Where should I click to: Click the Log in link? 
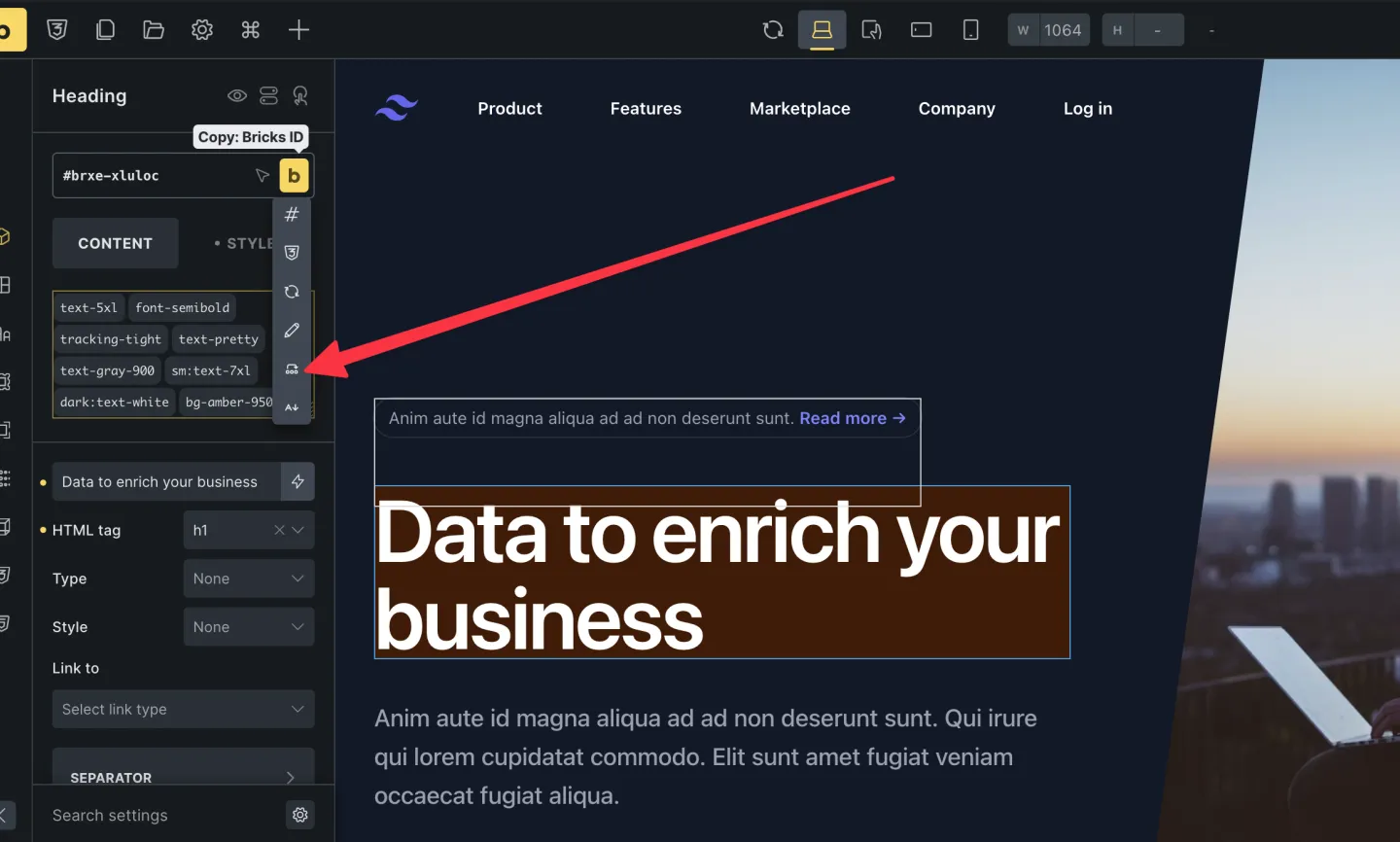point(1087,109)
